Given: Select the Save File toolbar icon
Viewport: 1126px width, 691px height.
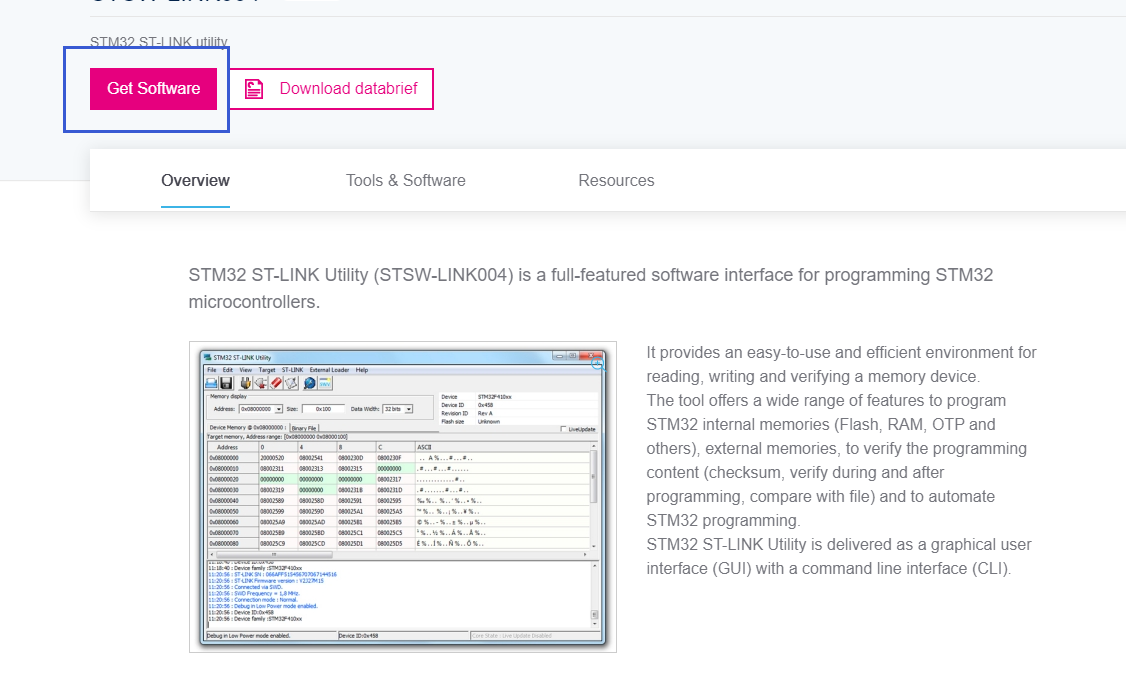Looking at the screenshot, I should [225, 383].
